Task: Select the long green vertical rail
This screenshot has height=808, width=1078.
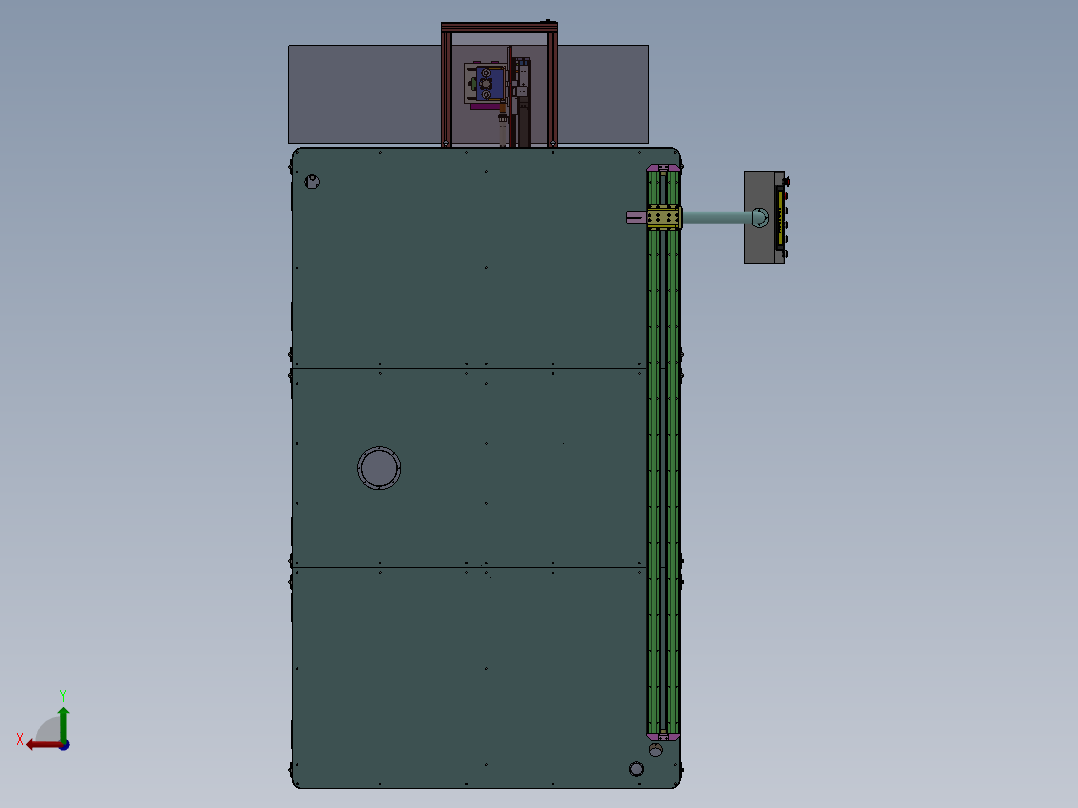Action: 663,451
